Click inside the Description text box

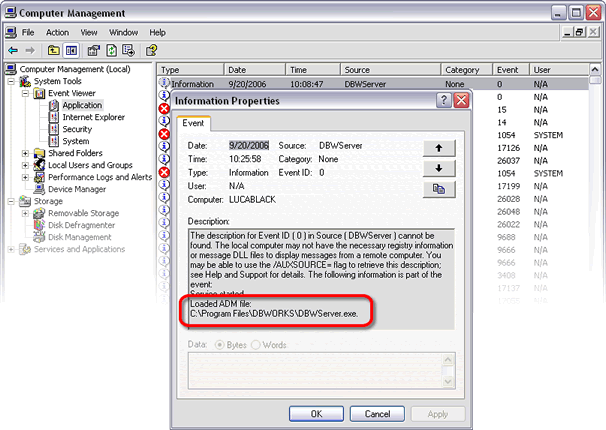[x=321, y=279]
